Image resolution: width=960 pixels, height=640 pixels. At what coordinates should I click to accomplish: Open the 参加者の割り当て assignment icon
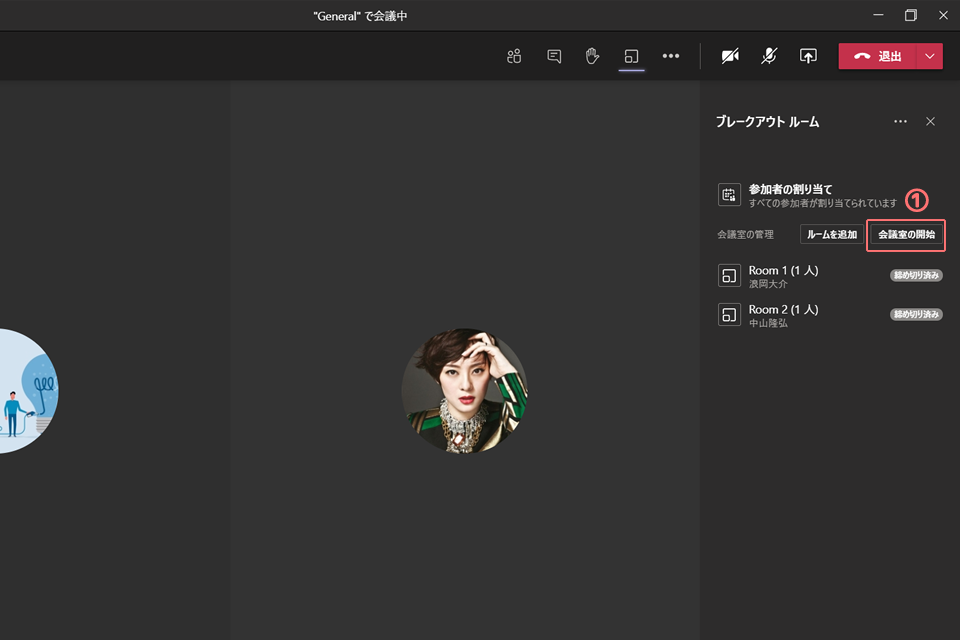click(x=729, y=195)
